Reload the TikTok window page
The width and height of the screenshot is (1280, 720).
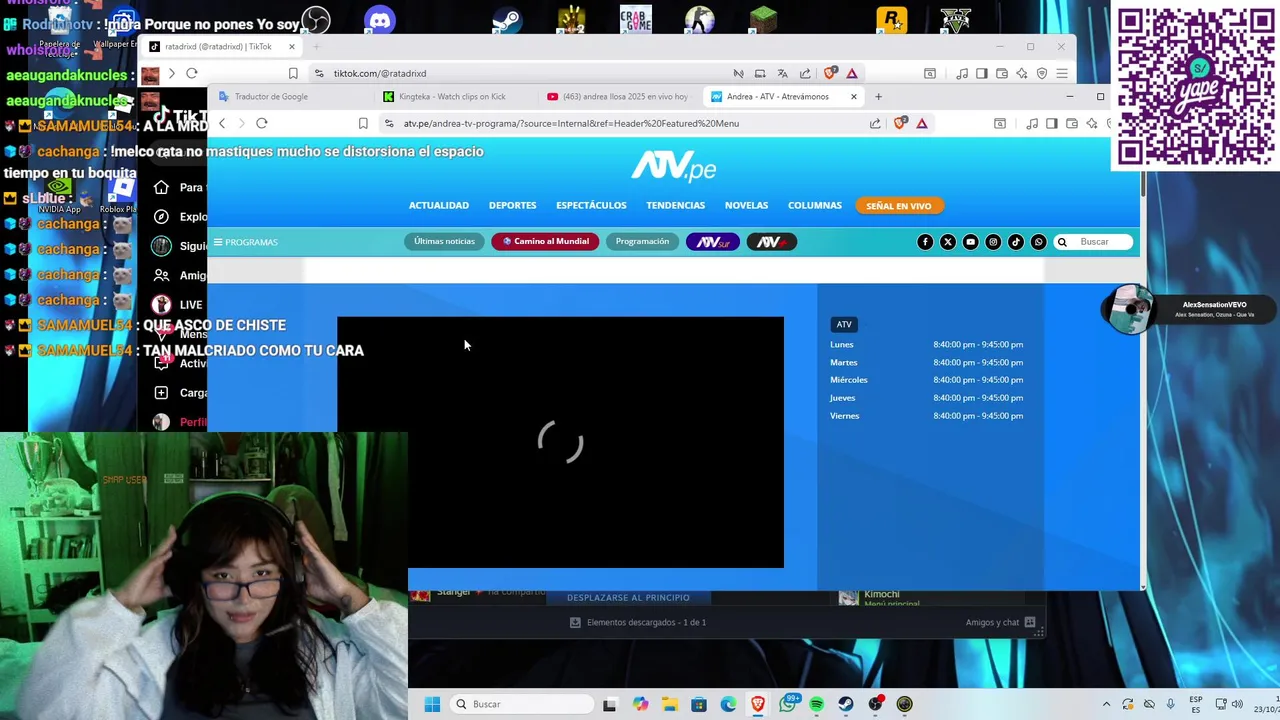(x=192, y=73)
